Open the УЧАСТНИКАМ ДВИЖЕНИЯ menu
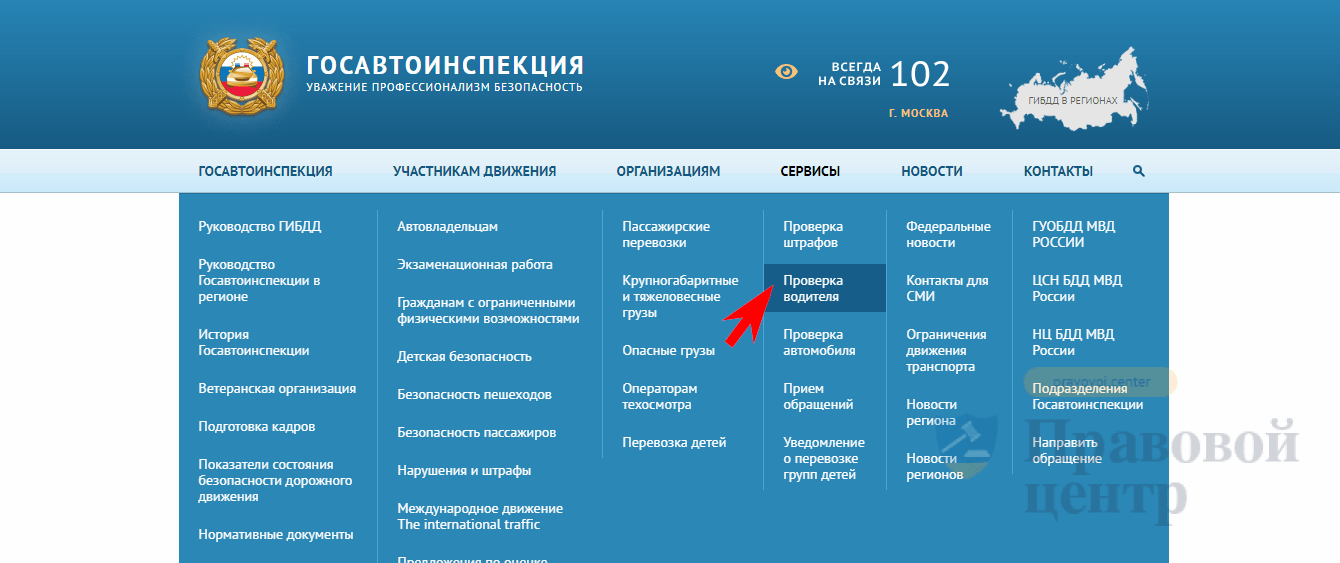 474,171
